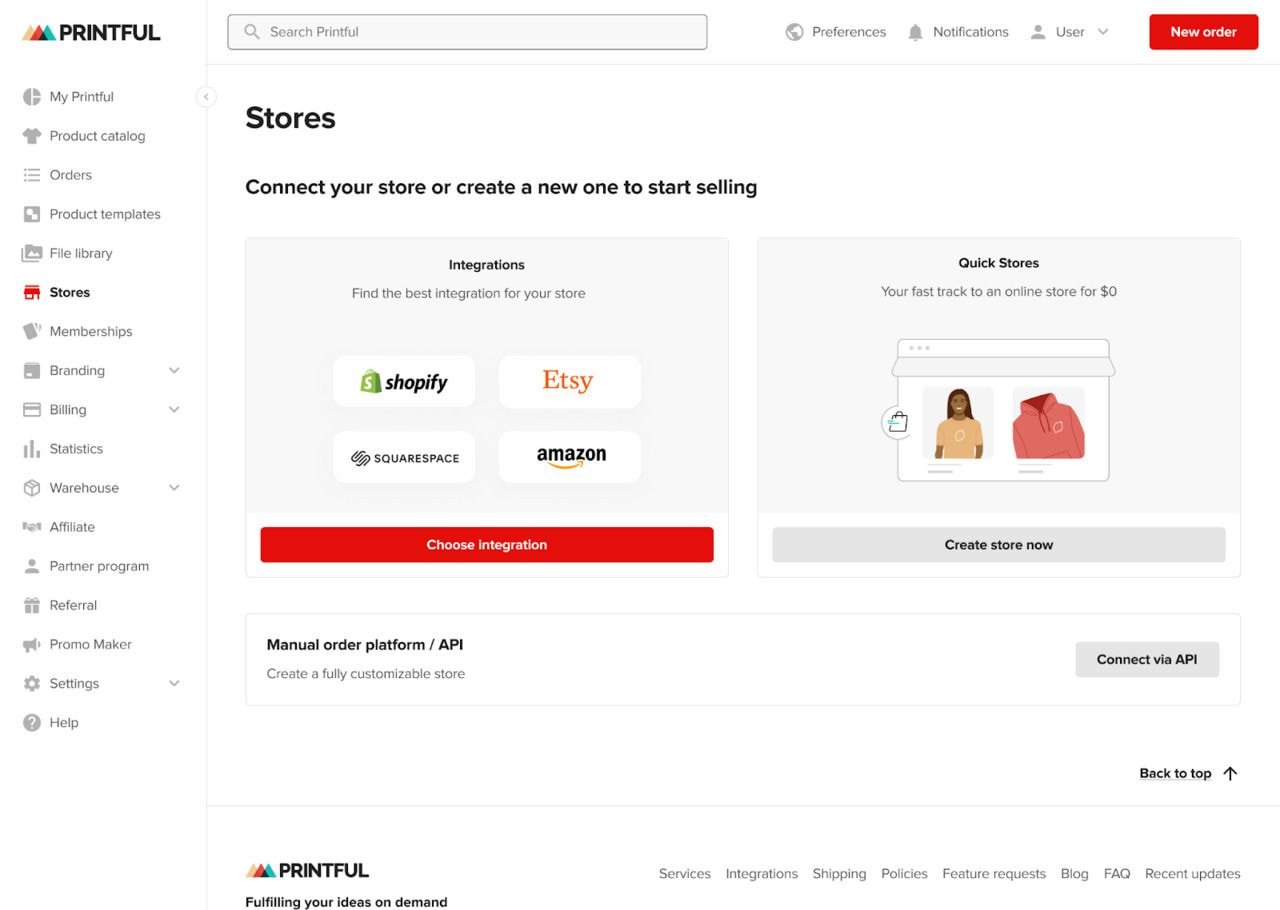1280x910 pixels.
Task: Go to Orders in sidebar
Action: click(x=70, y=175)
